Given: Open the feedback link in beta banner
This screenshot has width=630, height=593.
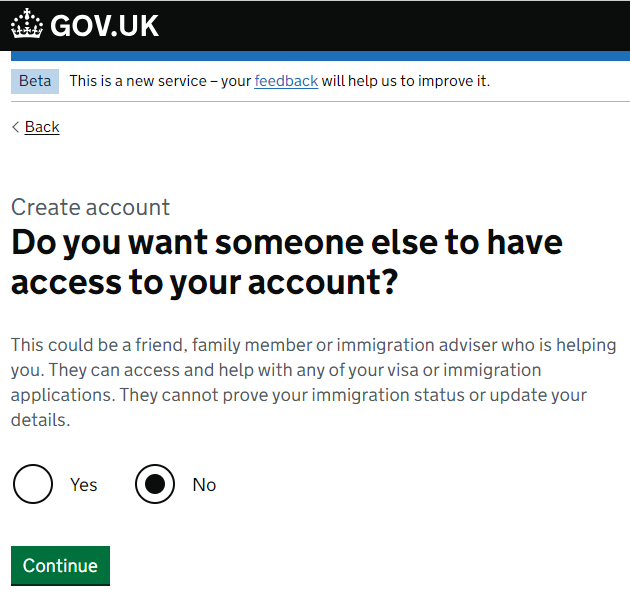Looking at the screenshot, I should [286, 81].
